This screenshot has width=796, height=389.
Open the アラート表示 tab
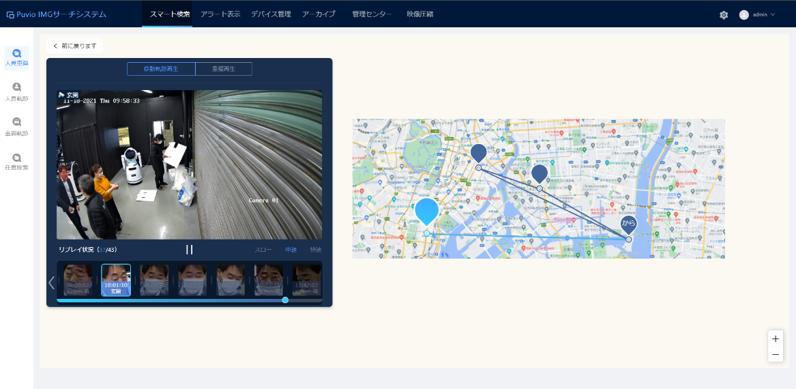[220, 14]
